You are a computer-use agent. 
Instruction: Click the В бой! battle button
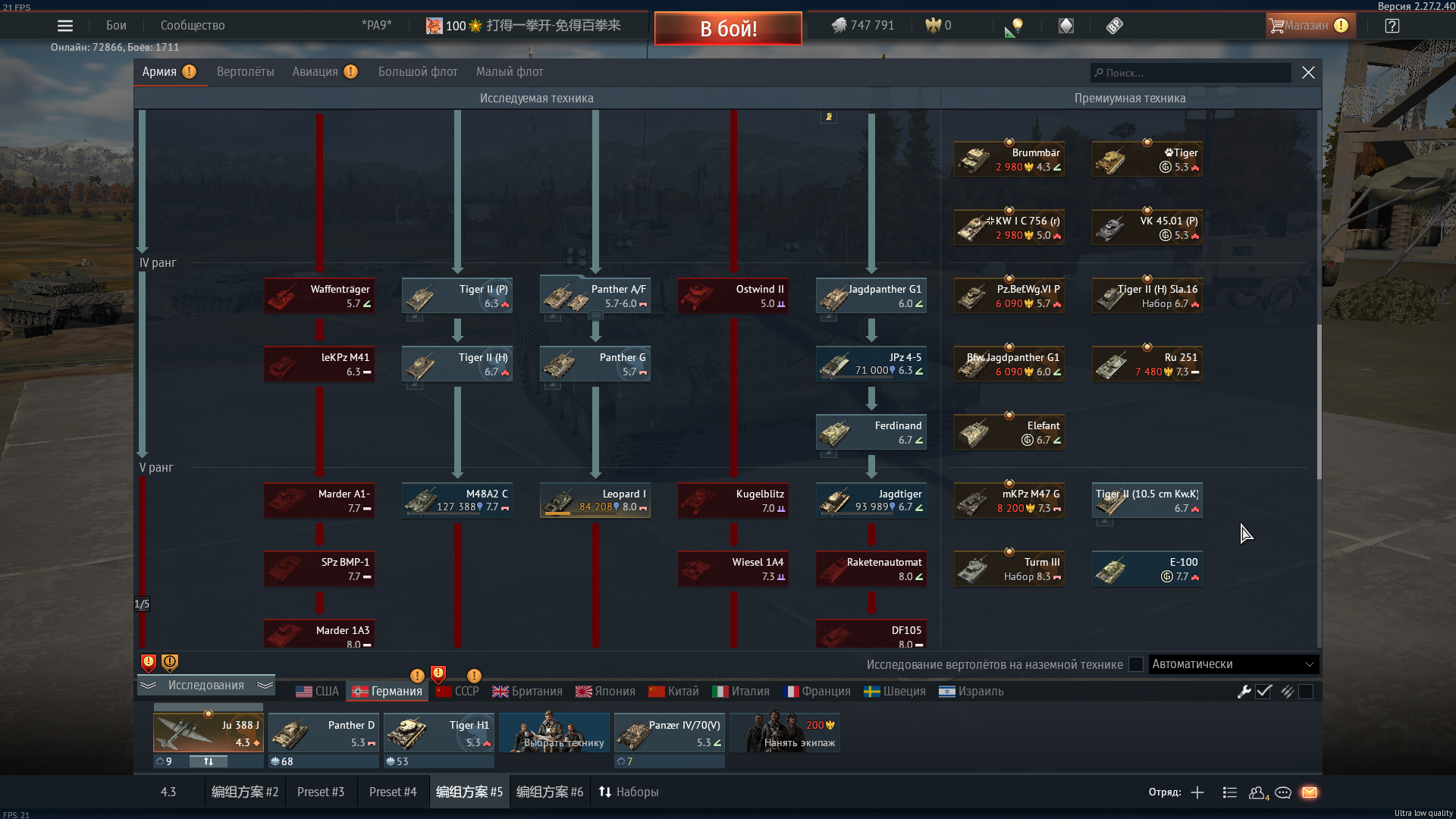pyautogui.click(x=728, y=28)
